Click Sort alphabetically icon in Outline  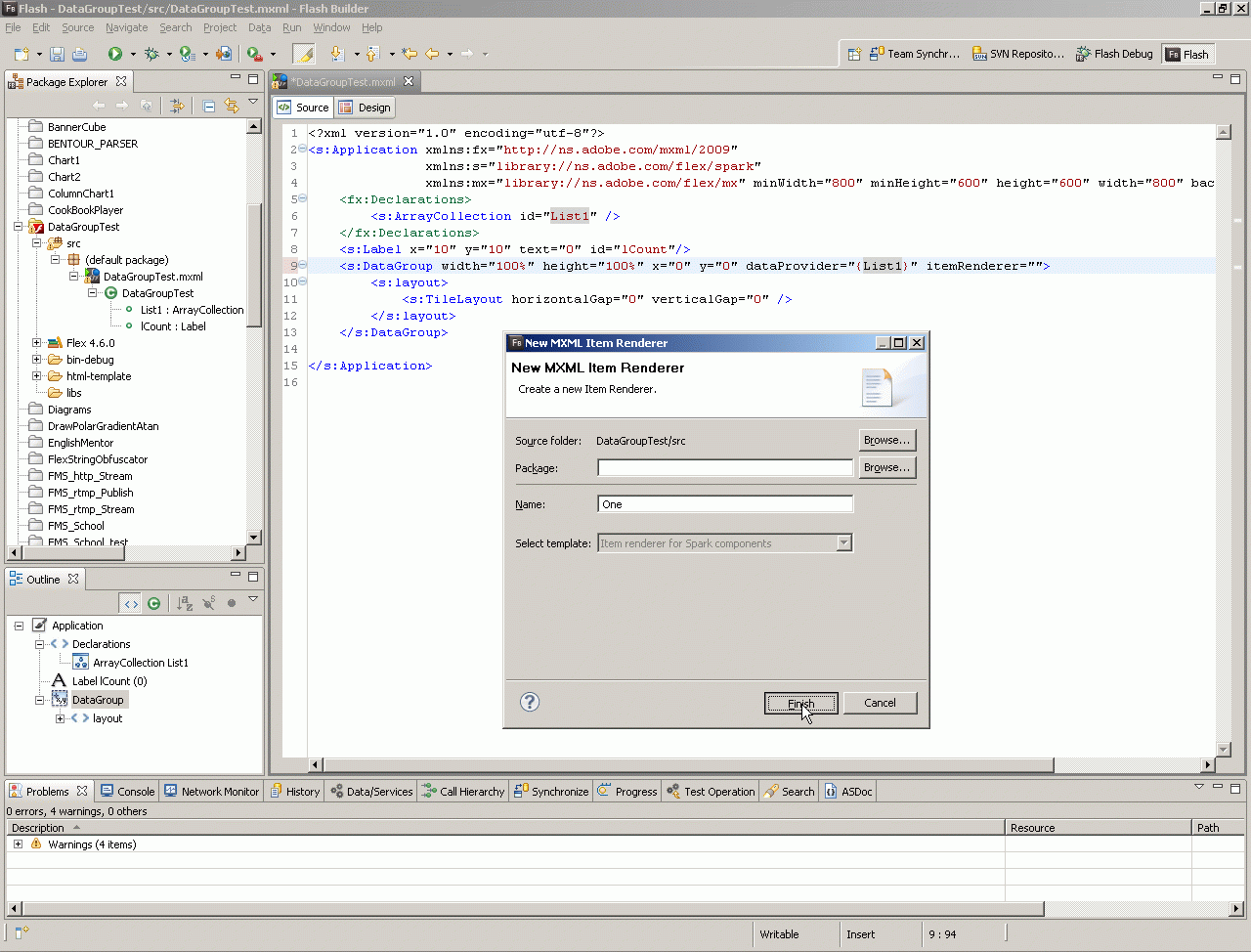pos(185,603)
